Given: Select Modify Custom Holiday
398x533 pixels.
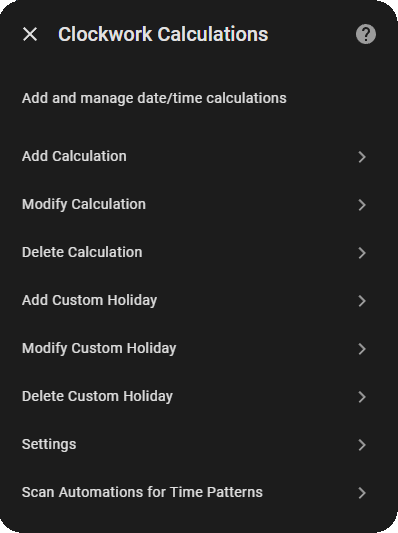Looking at the screenshot, I should pos(199,348).
